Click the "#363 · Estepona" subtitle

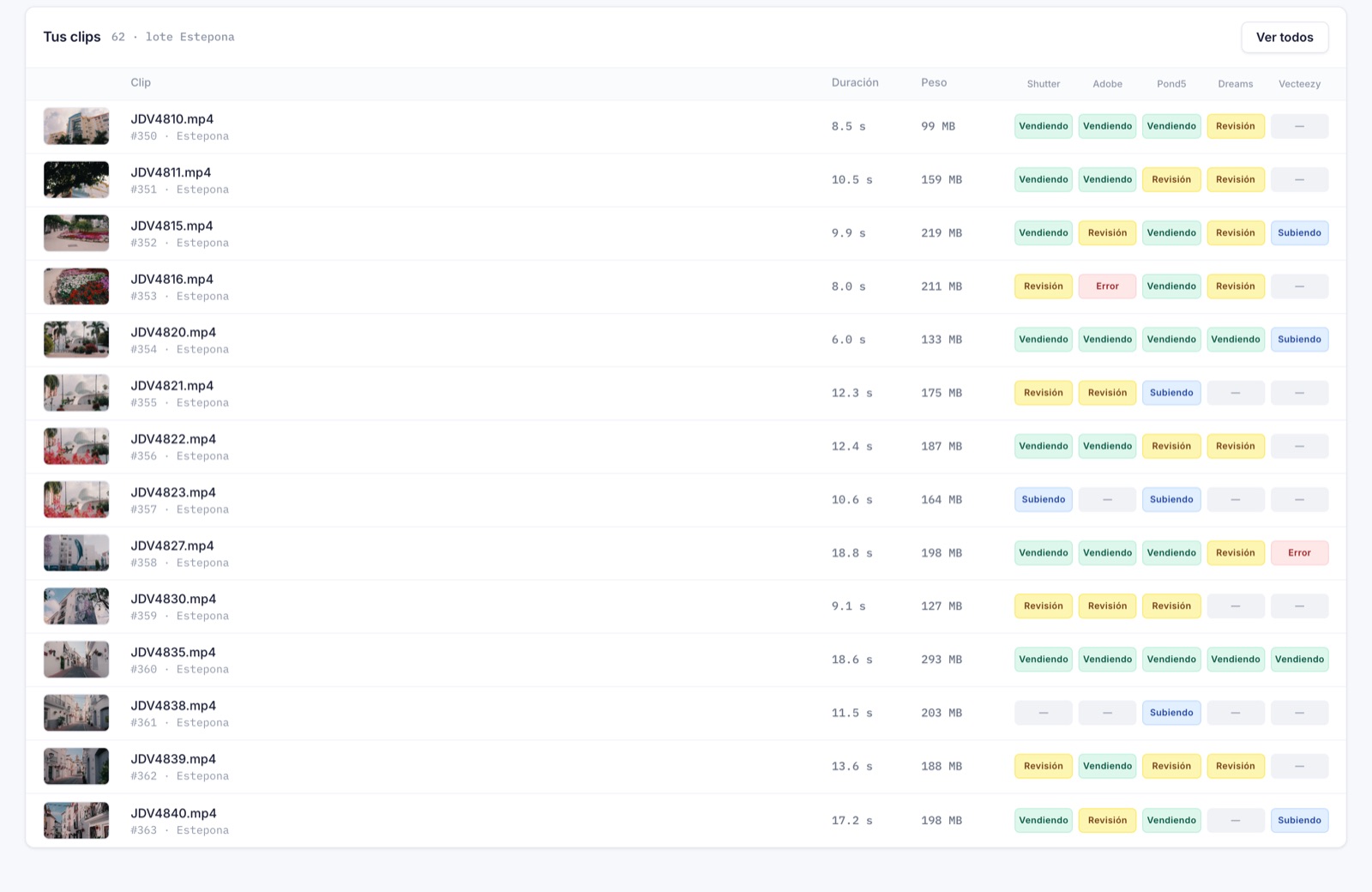click(180, 830)
